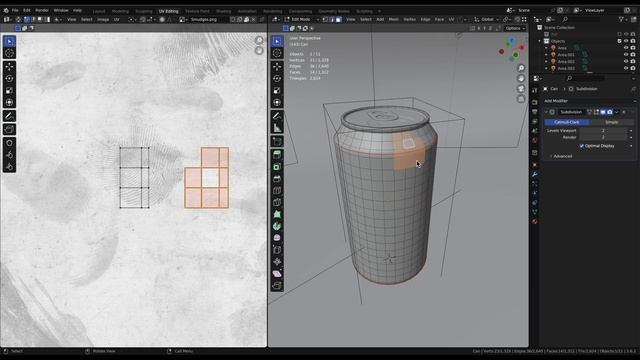
Task: Select the Knife tool
Action: [x=277, y=202]
